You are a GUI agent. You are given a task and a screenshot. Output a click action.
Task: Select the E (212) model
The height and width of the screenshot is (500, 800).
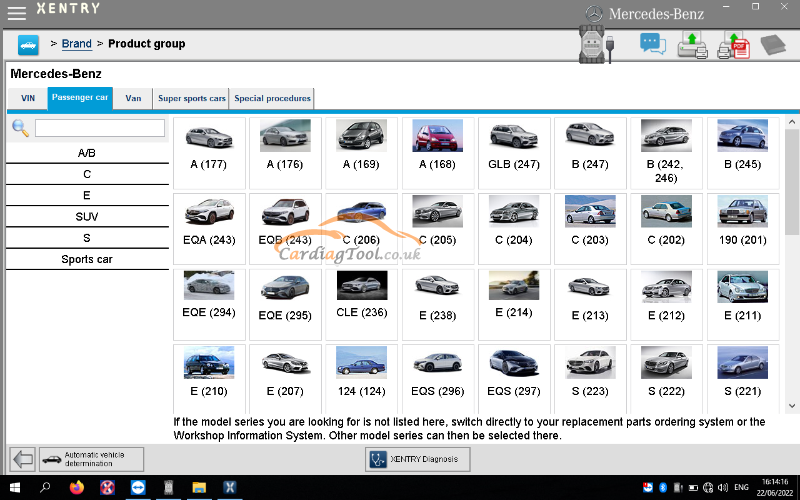tap(666, 305)
